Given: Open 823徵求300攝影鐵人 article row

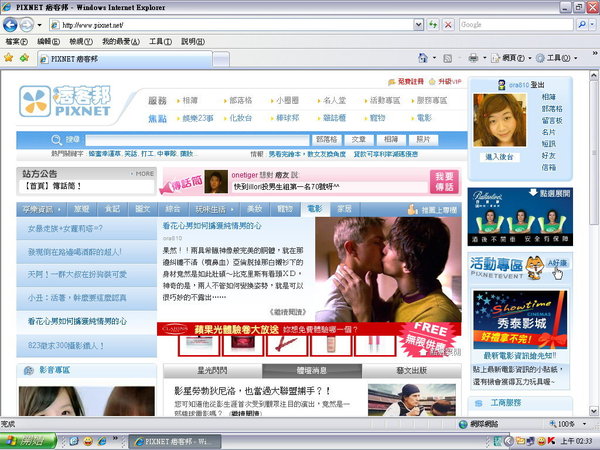Looking at the screenshot, I should tap(86, 346).
